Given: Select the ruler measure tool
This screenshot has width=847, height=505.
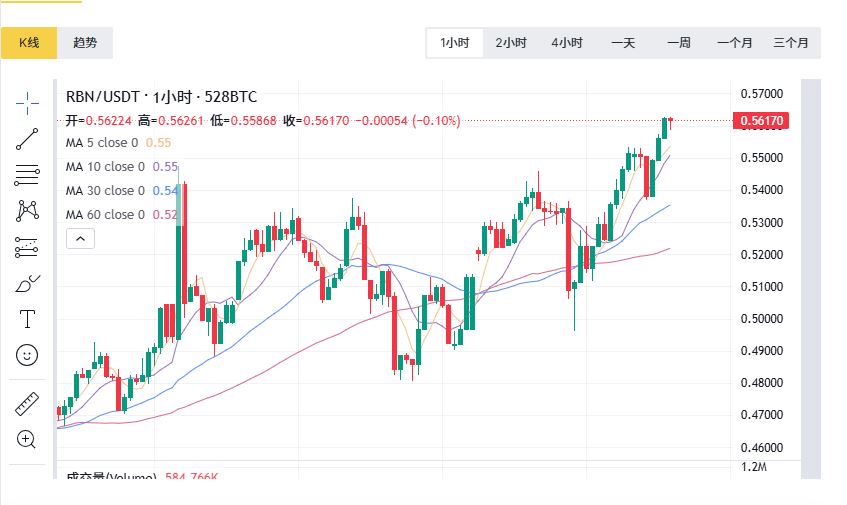Looking at the screenshot, I should tap(27, 405).
